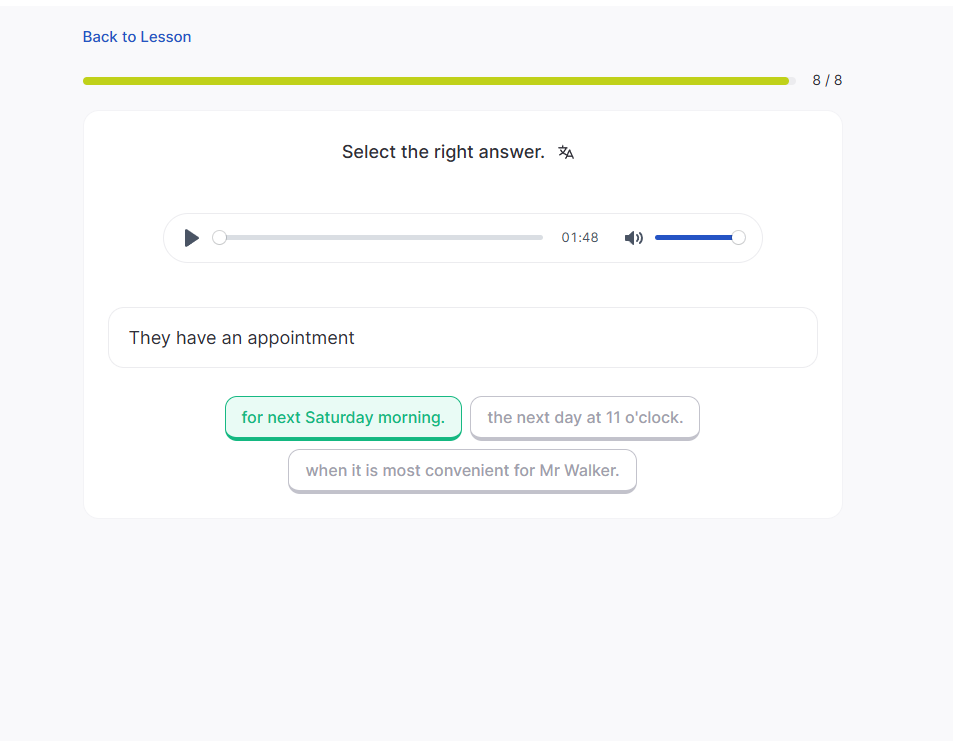Set volume to half on the blue volume bar
This screenshot has width=953, height=741.
pyautogui.click(x=697, y=238)
